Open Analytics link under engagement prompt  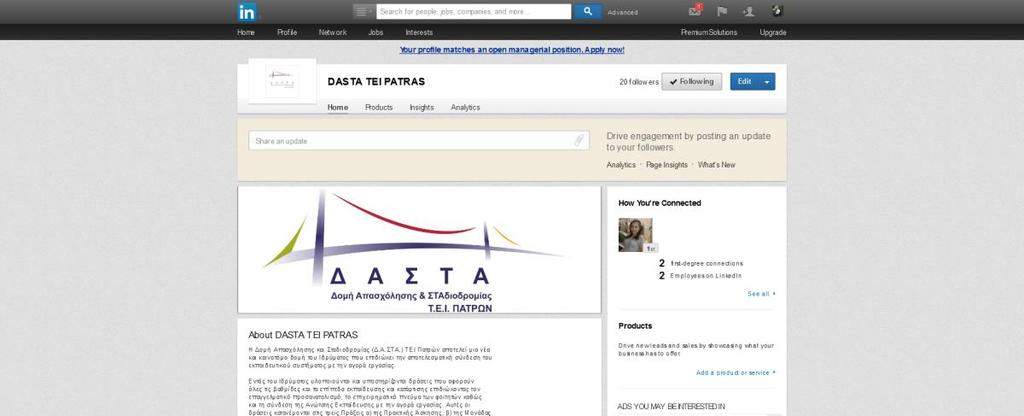[621, 165]
